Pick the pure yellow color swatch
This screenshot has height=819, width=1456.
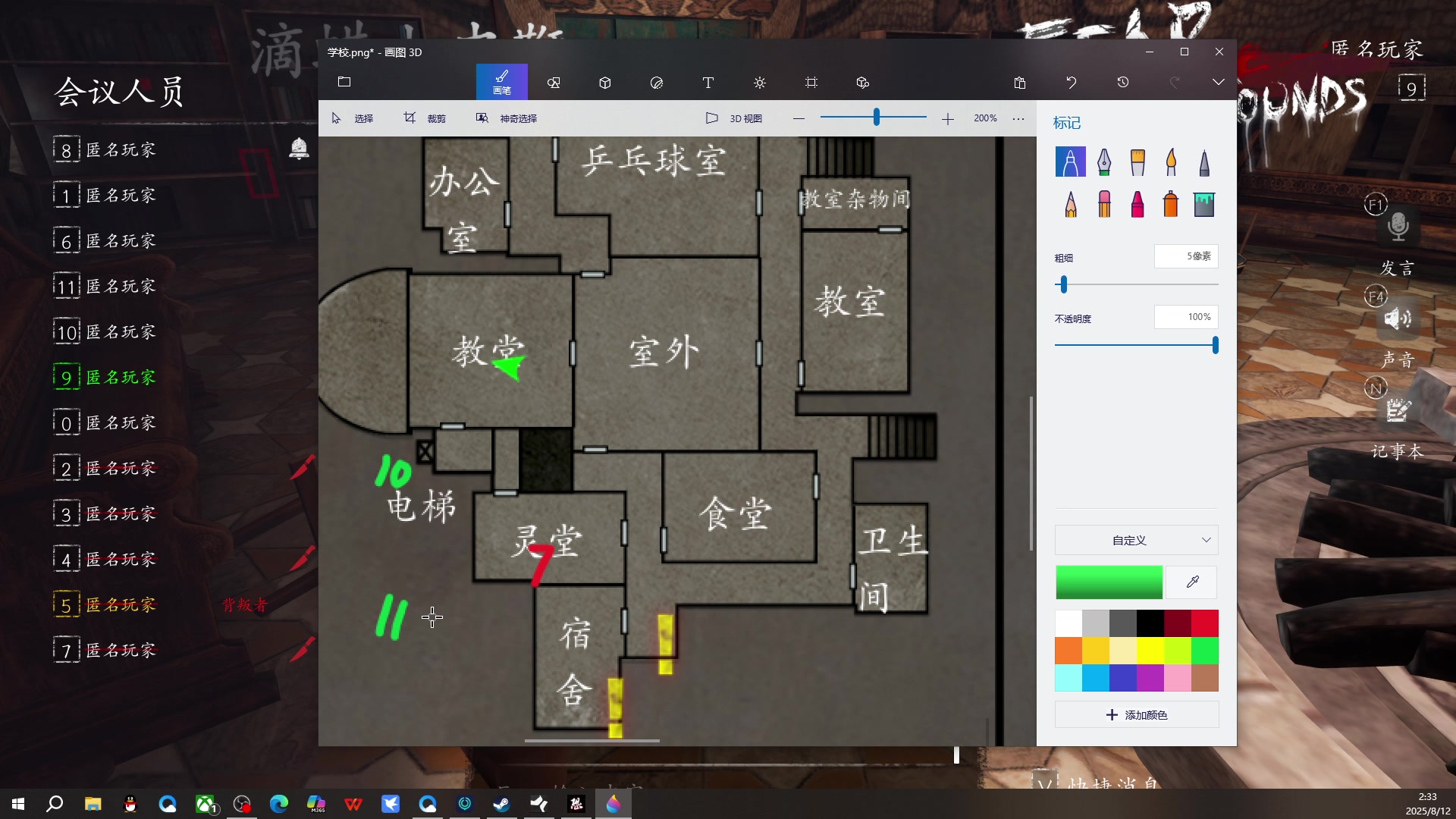pos(1150,651)
